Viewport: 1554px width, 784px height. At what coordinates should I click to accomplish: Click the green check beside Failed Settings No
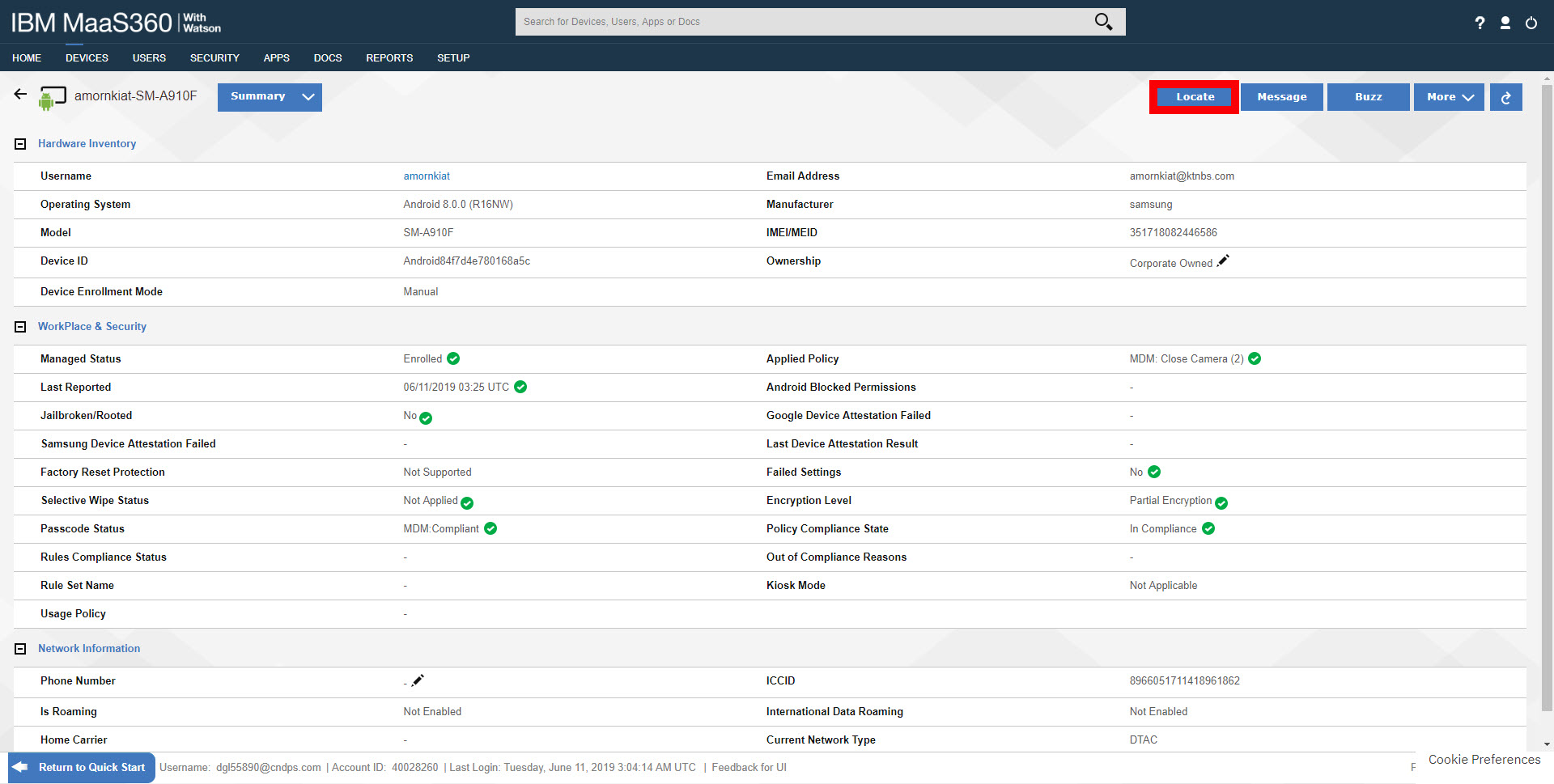click(x=1154, y=472)
